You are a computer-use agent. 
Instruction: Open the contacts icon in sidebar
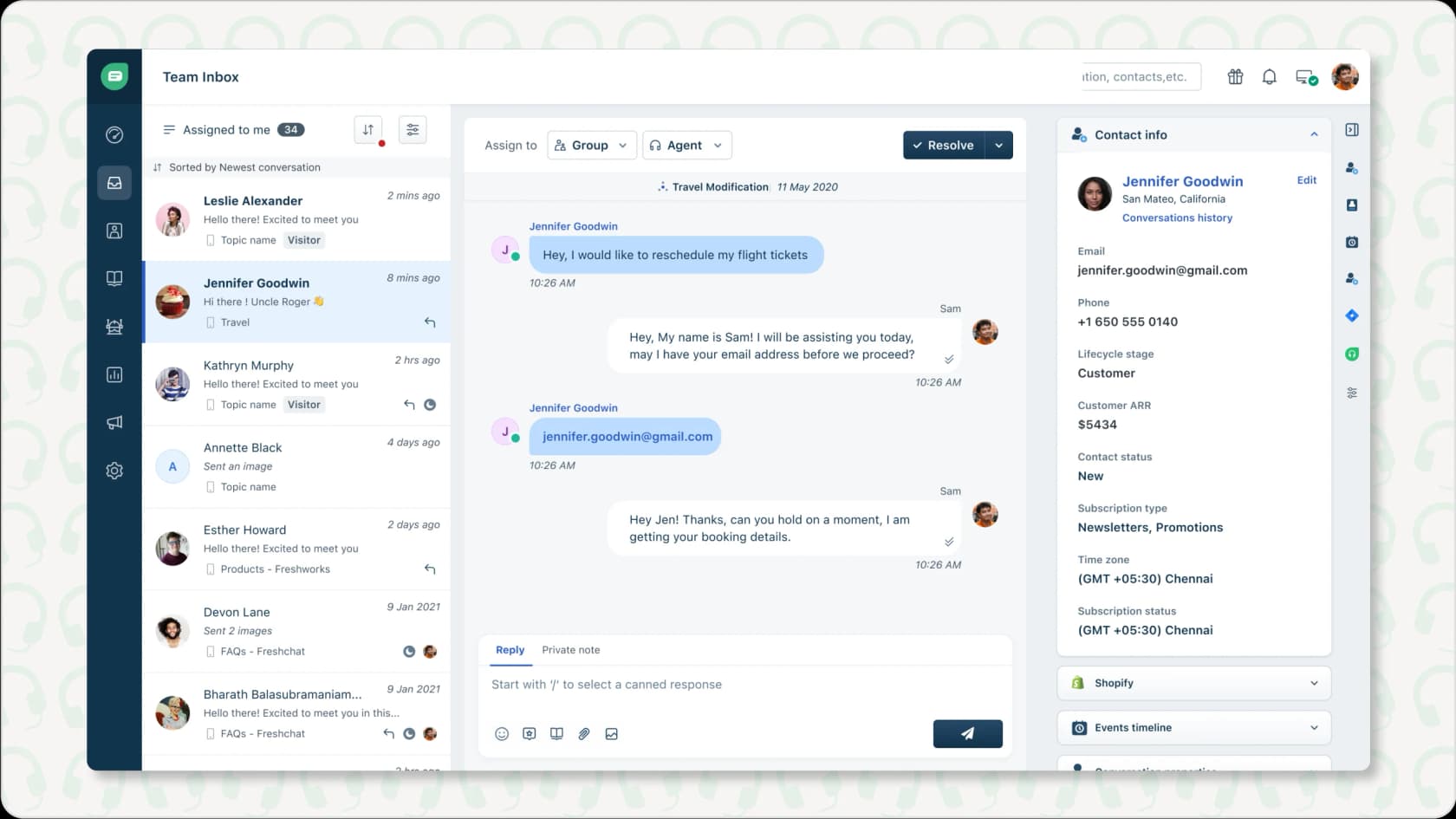[114, 231]
